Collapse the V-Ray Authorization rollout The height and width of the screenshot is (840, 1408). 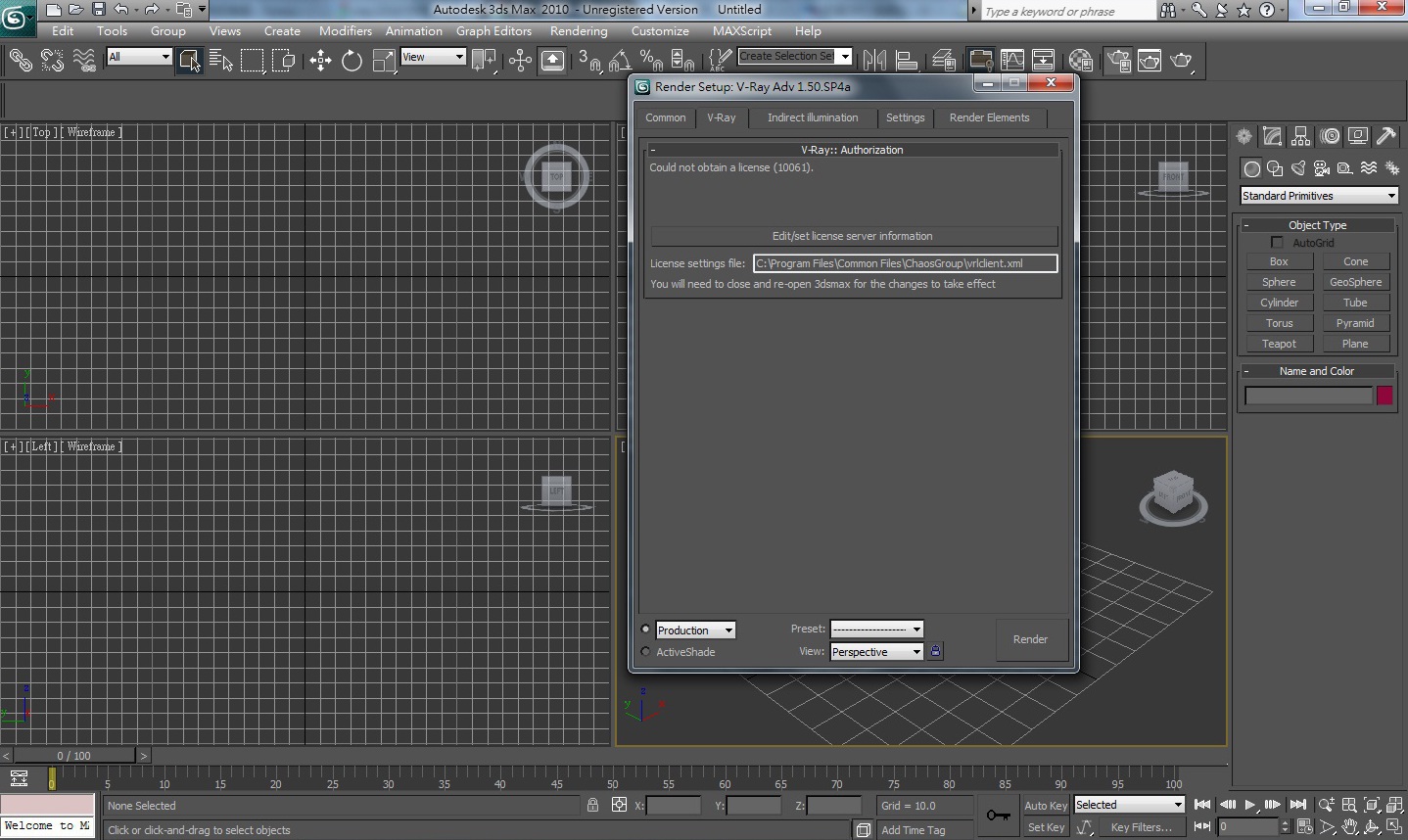click(652, 150)
